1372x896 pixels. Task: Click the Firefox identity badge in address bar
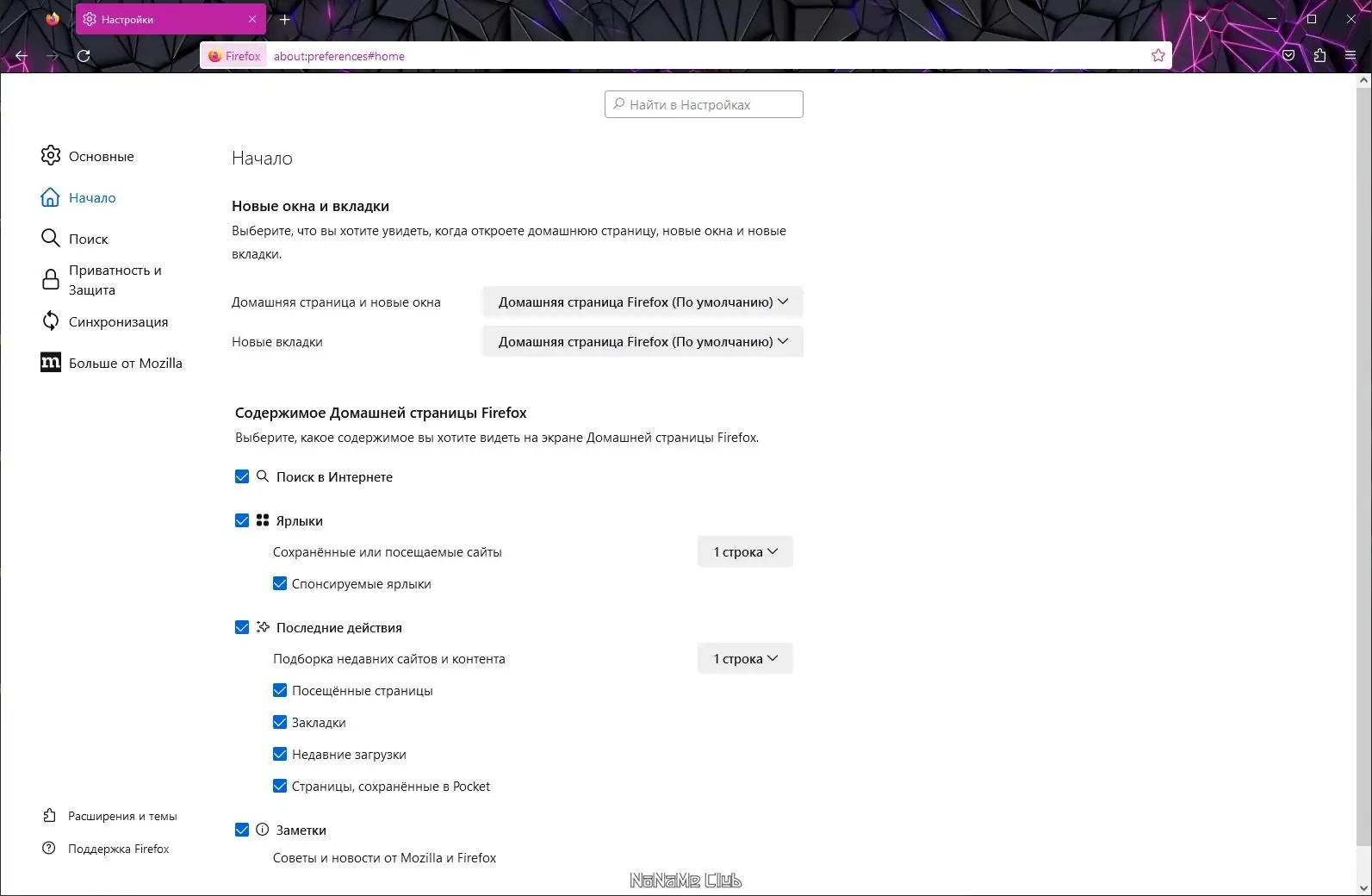(234, 56)
